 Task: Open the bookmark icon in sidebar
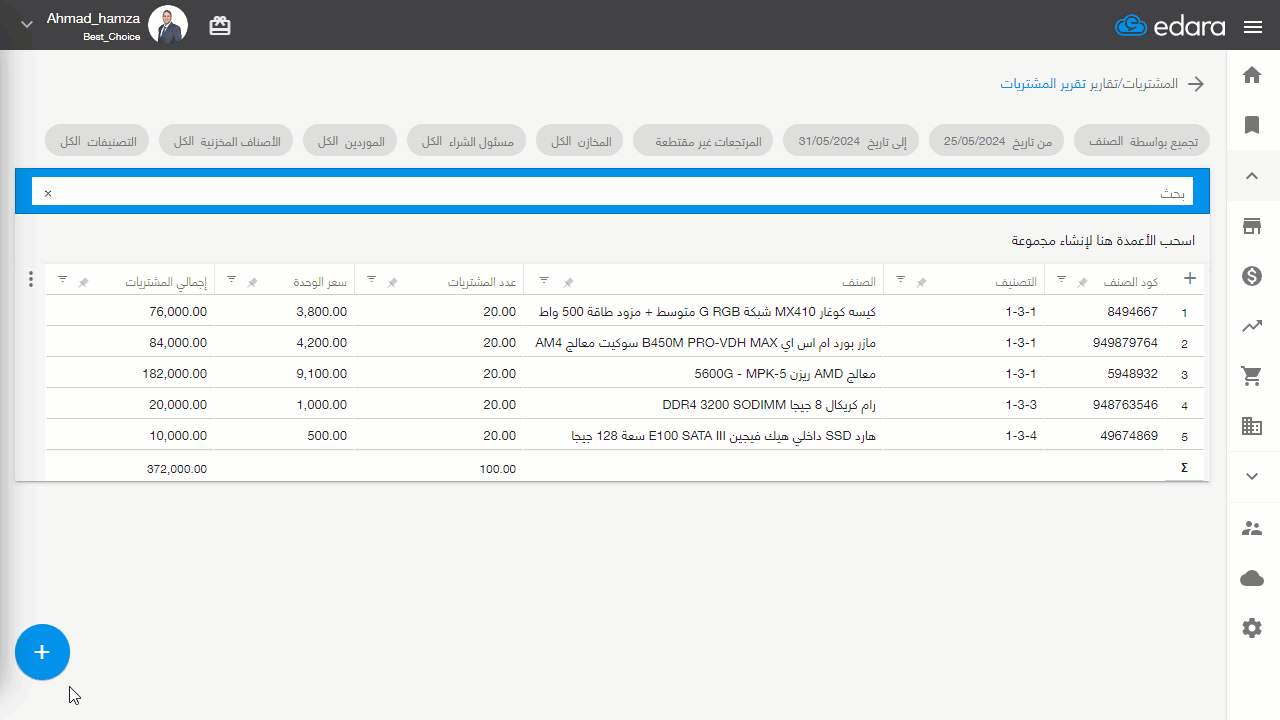click(1252, 125)
